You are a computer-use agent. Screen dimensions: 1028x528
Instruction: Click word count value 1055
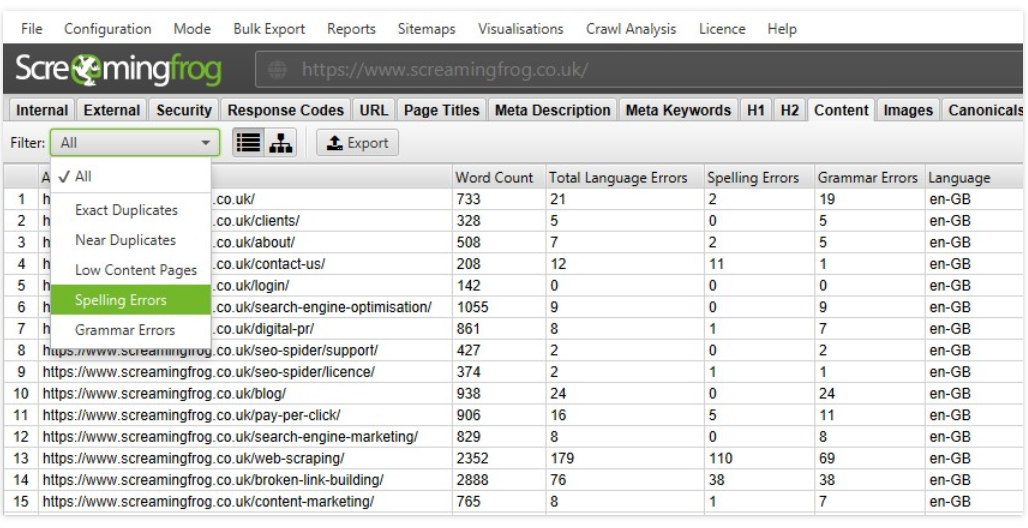tap(473, 307)
